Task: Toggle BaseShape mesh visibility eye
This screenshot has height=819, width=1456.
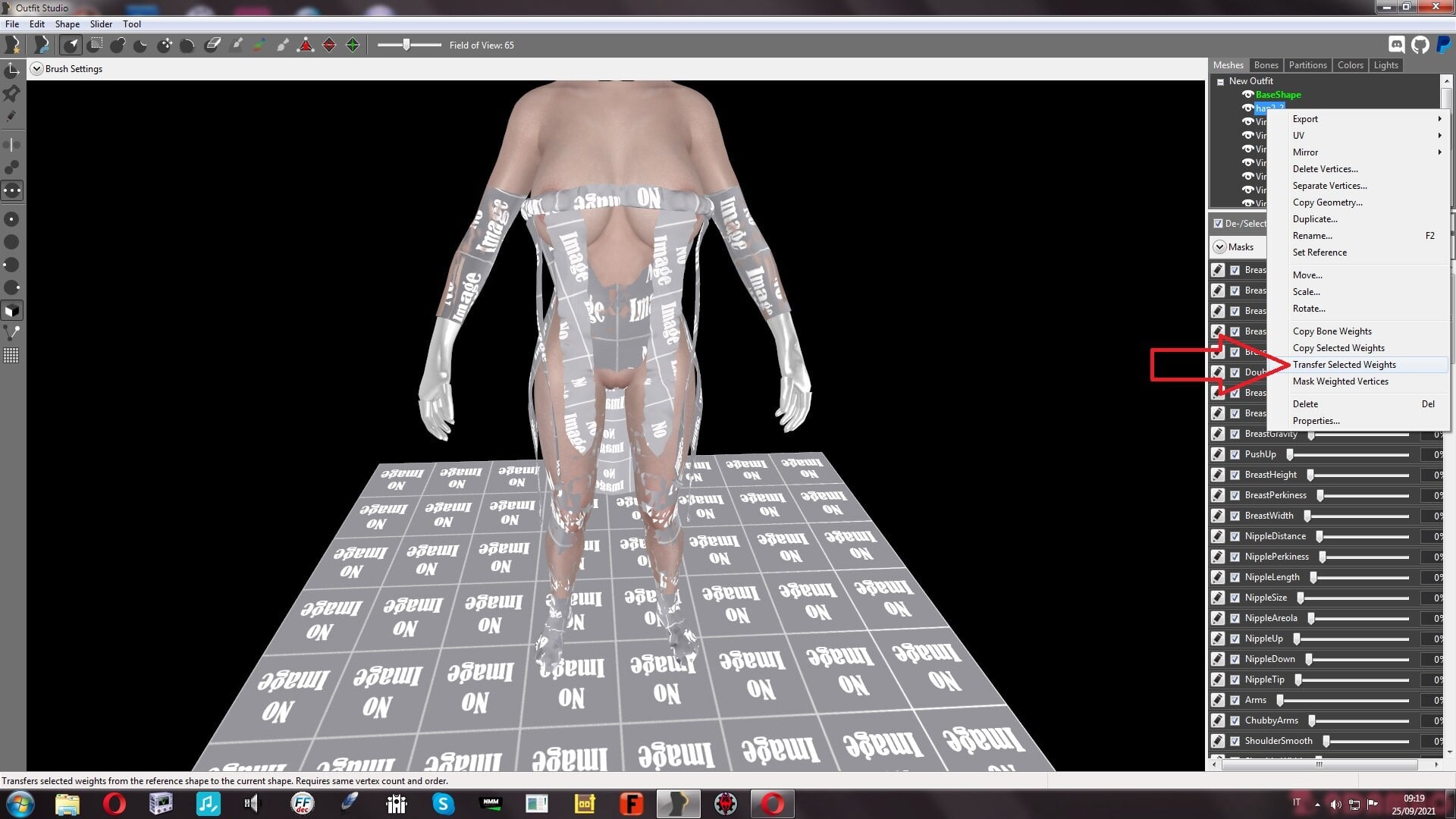Action: [1247, 95]
